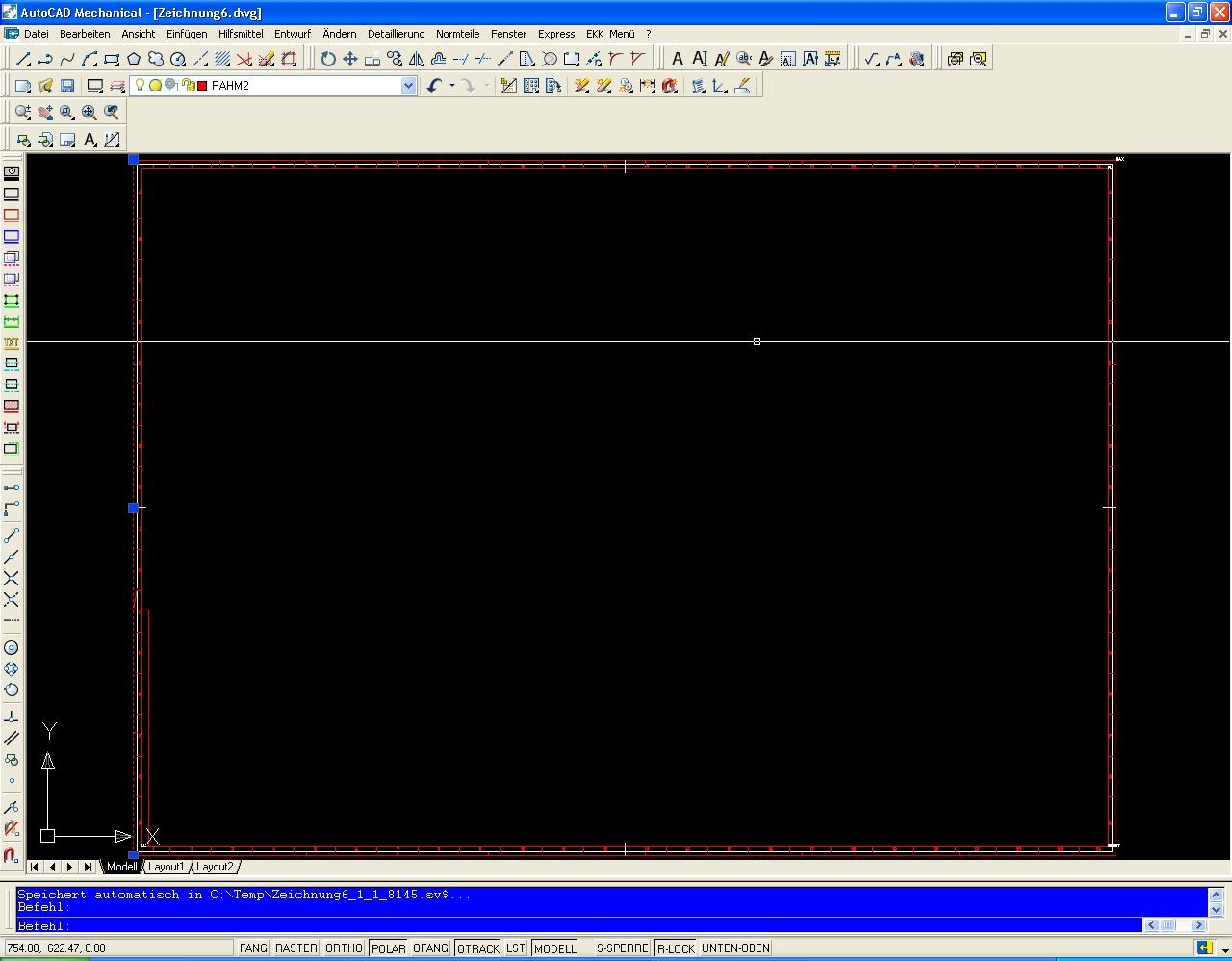Toggle MODELL space button

tap(555, 948)
